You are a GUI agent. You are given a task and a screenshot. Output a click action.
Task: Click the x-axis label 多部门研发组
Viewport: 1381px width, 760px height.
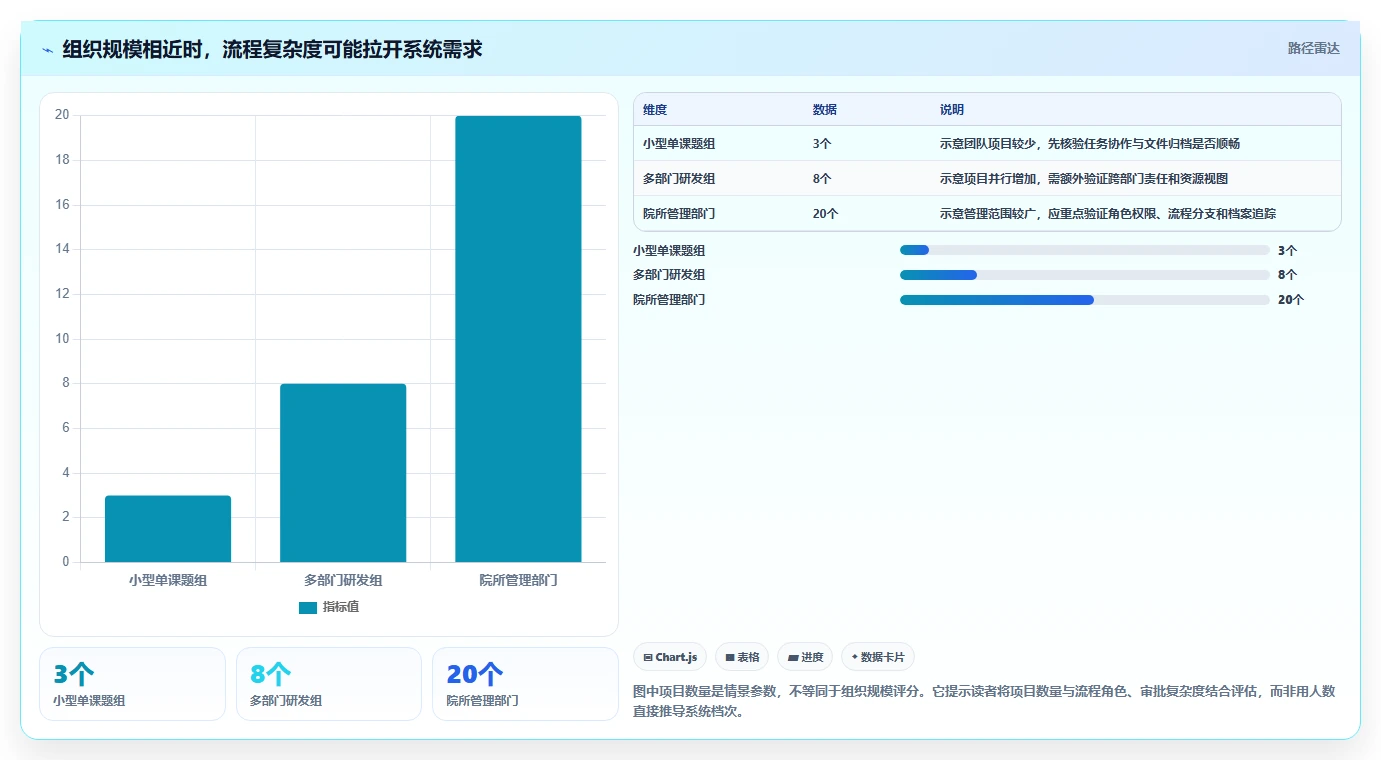point(343,580)
